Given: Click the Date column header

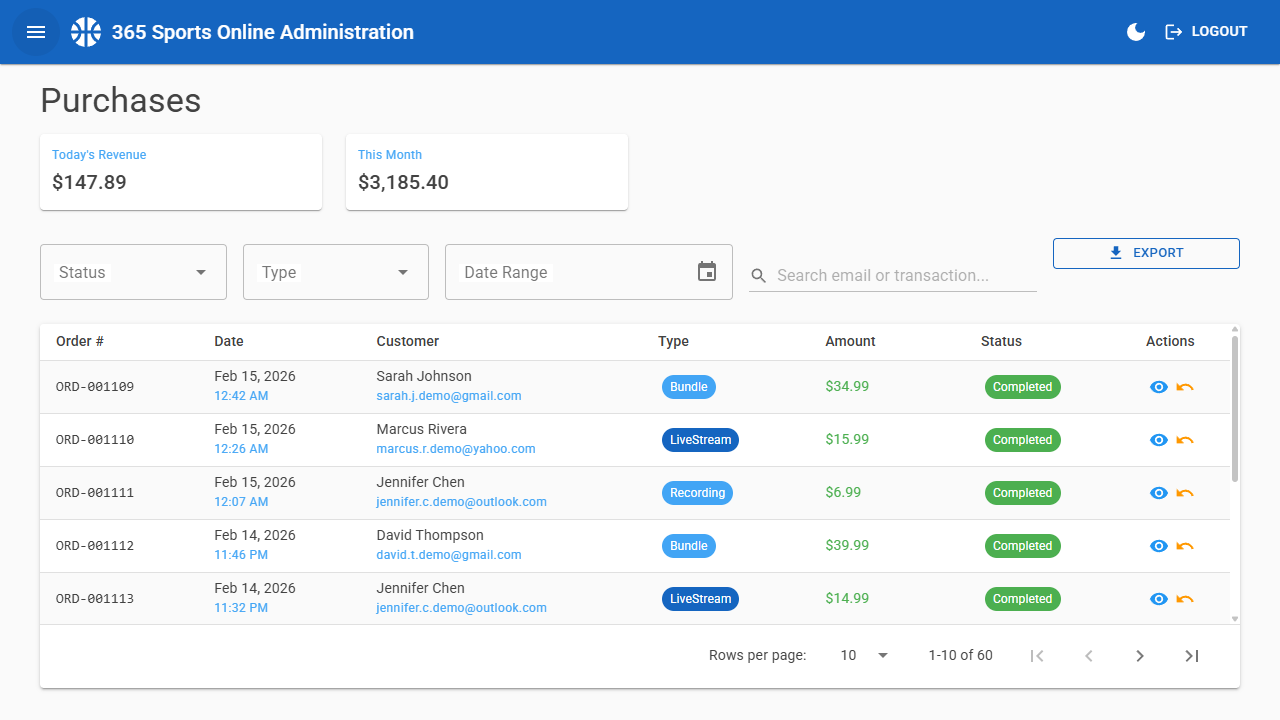Looking at the screenshot, I should coord(229,341).
